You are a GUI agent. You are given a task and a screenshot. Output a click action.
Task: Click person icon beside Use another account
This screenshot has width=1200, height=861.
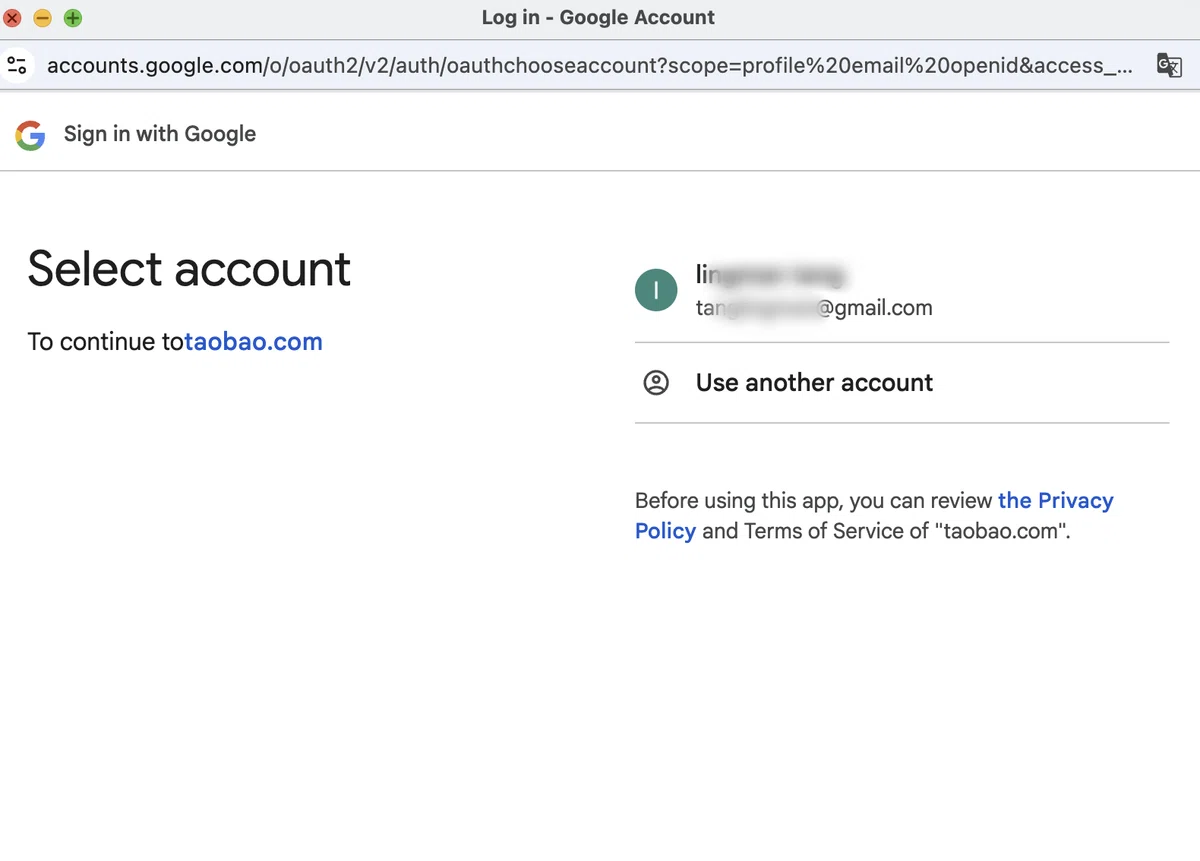pyautogui.click(x=656, y=383)
